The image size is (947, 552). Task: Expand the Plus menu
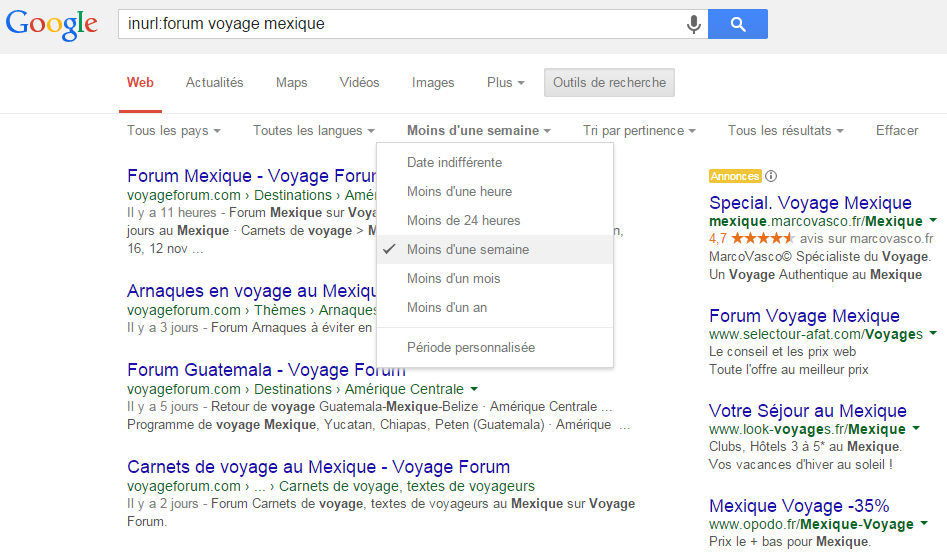pos(506,83)
